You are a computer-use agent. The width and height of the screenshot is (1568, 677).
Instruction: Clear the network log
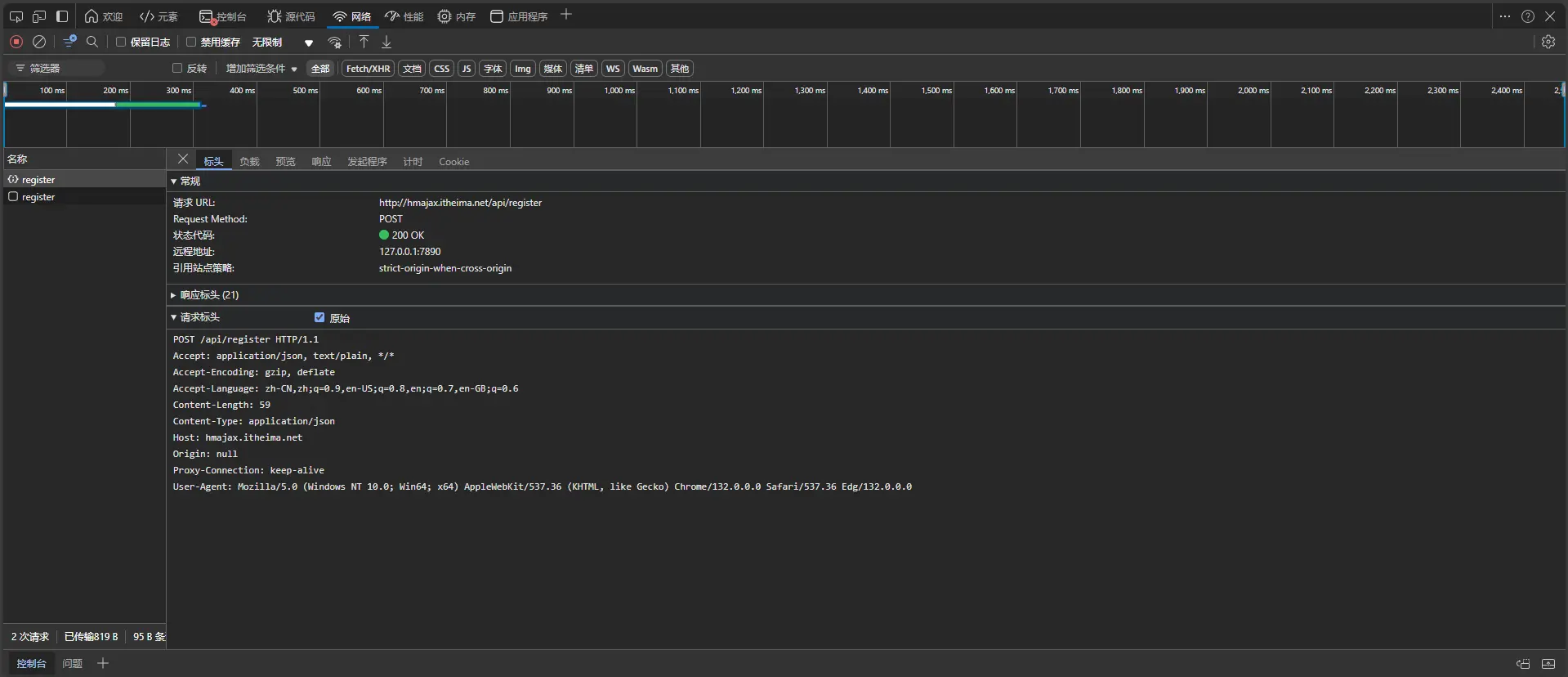(39, 42)
